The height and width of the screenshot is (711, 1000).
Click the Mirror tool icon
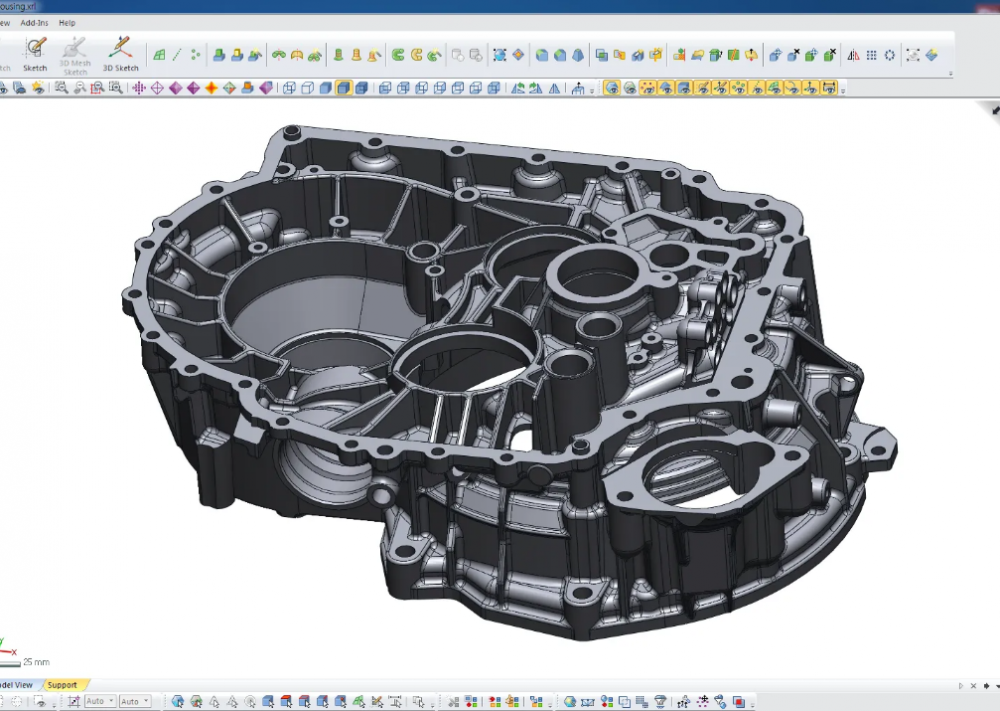854,55
